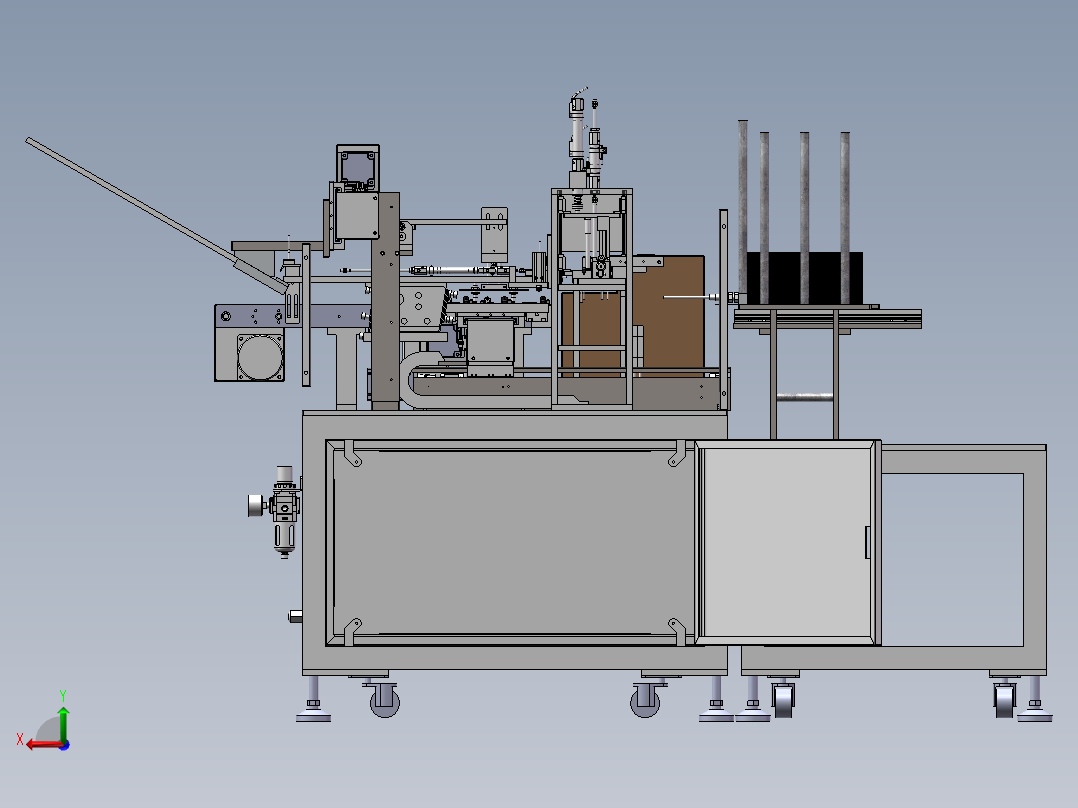
Task: Select the horizontal rail supporting the right platform
Action: pos(828,319)
